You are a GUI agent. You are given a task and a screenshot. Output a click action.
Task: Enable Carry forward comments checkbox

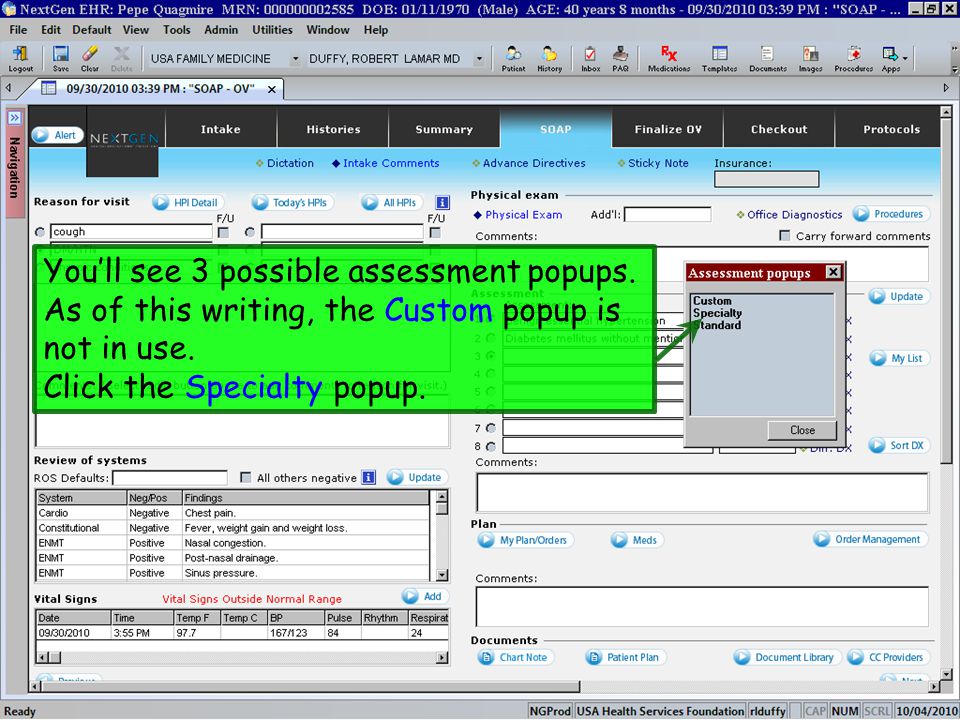coord(784,236)
